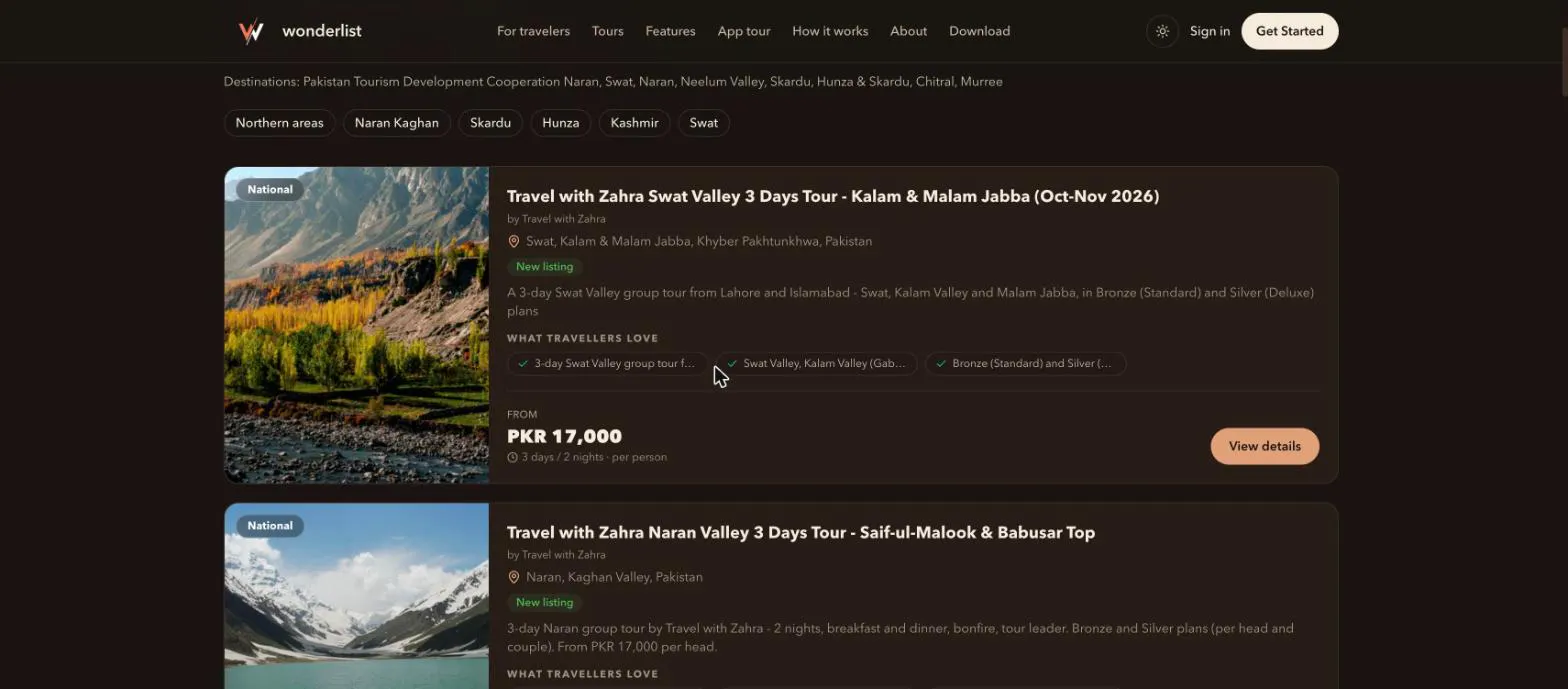The image size is (1568, 689).
Task: Click the Naran, Kaghan Valley, Pakistan location text
Action: 614,577
